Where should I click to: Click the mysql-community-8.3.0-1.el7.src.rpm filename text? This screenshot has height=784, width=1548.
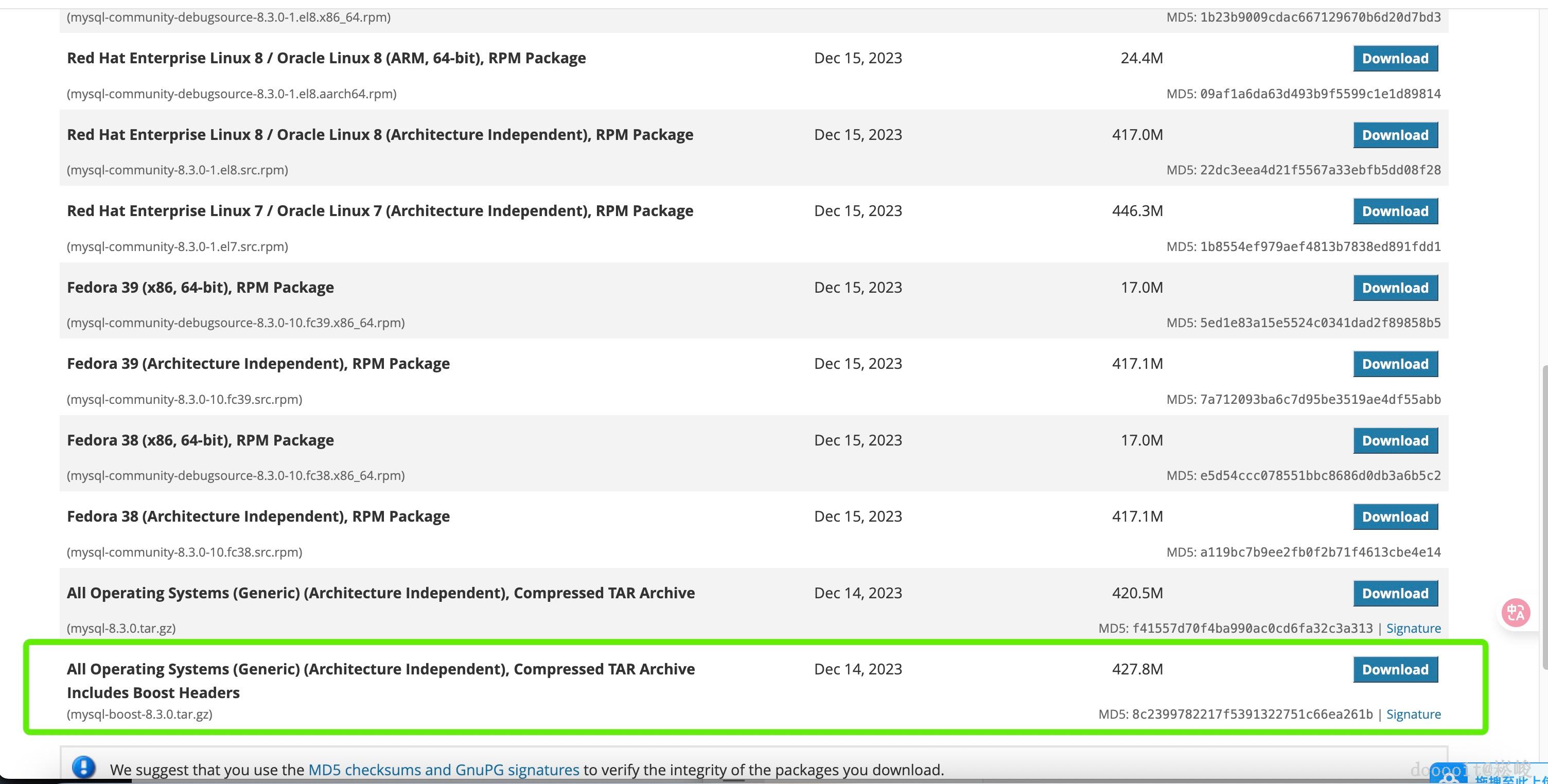click(x=177, y=246)
